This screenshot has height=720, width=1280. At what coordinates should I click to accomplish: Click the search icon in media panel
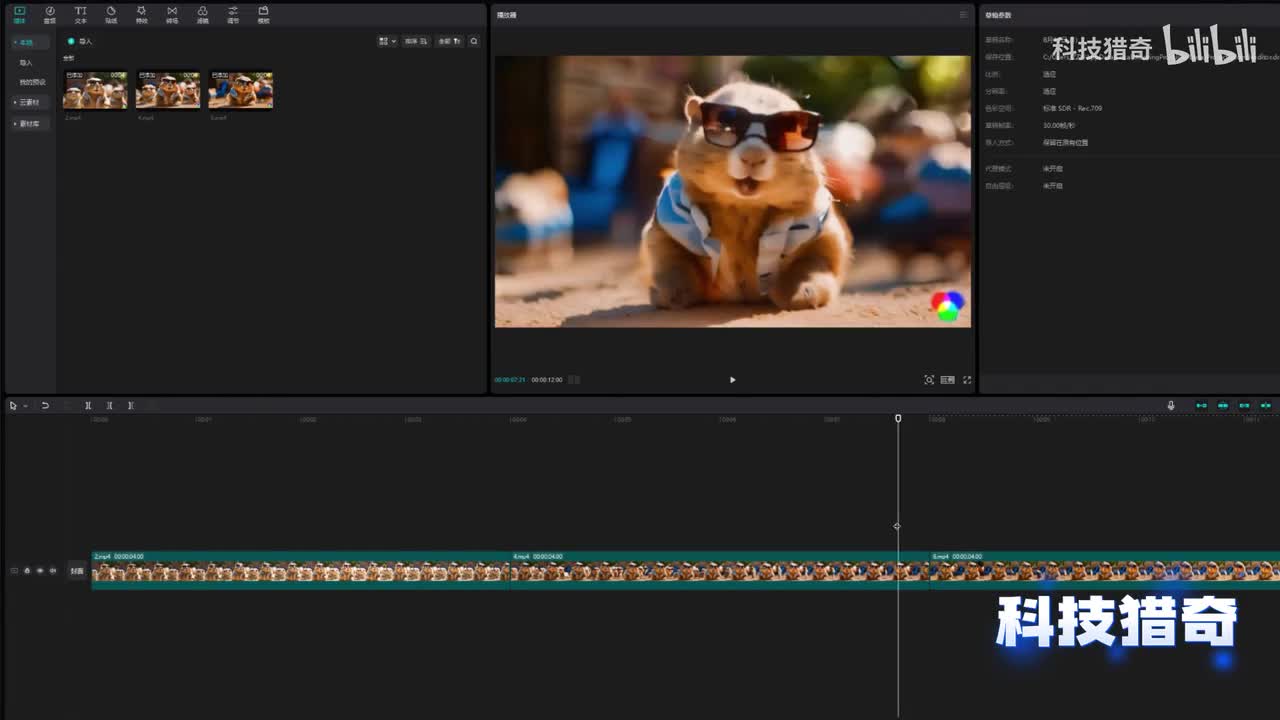tap(474, 41)
